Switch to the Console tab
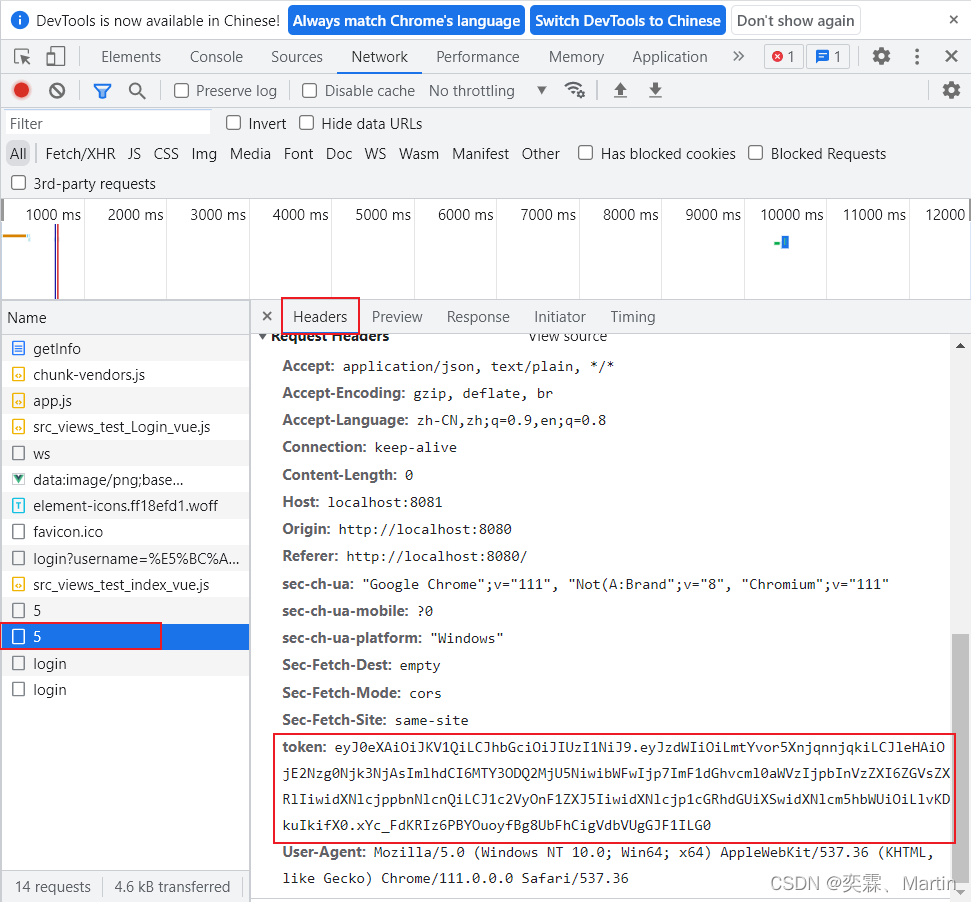This screenshot has width=971, height=902. 216,57
